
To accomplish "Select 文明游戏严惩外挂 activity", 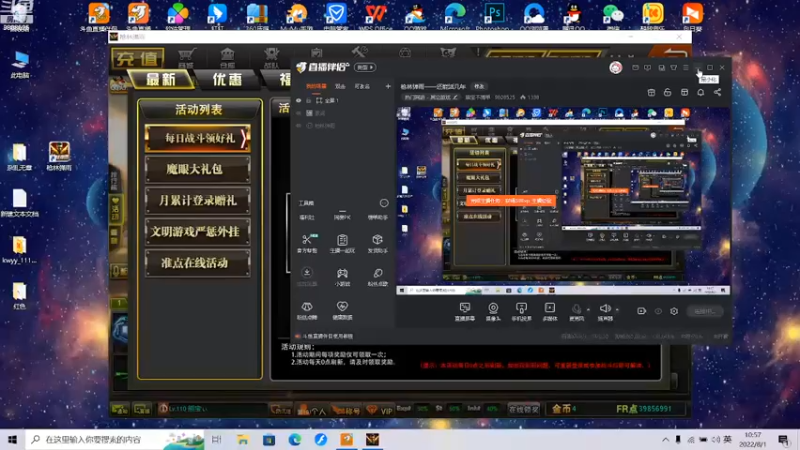I will (x=198, y=232).
